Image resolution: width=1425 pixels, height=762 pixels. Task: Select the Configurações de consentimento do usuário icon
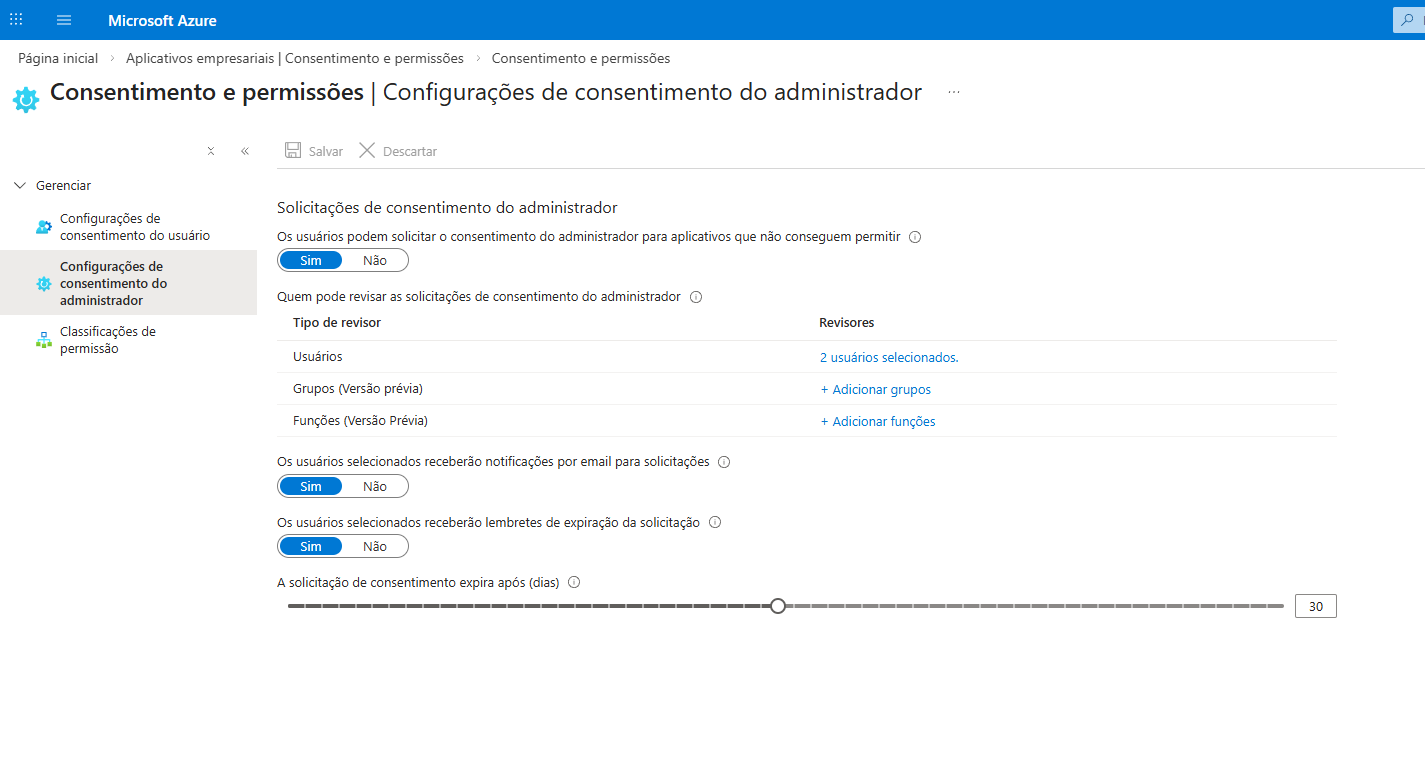43,227
